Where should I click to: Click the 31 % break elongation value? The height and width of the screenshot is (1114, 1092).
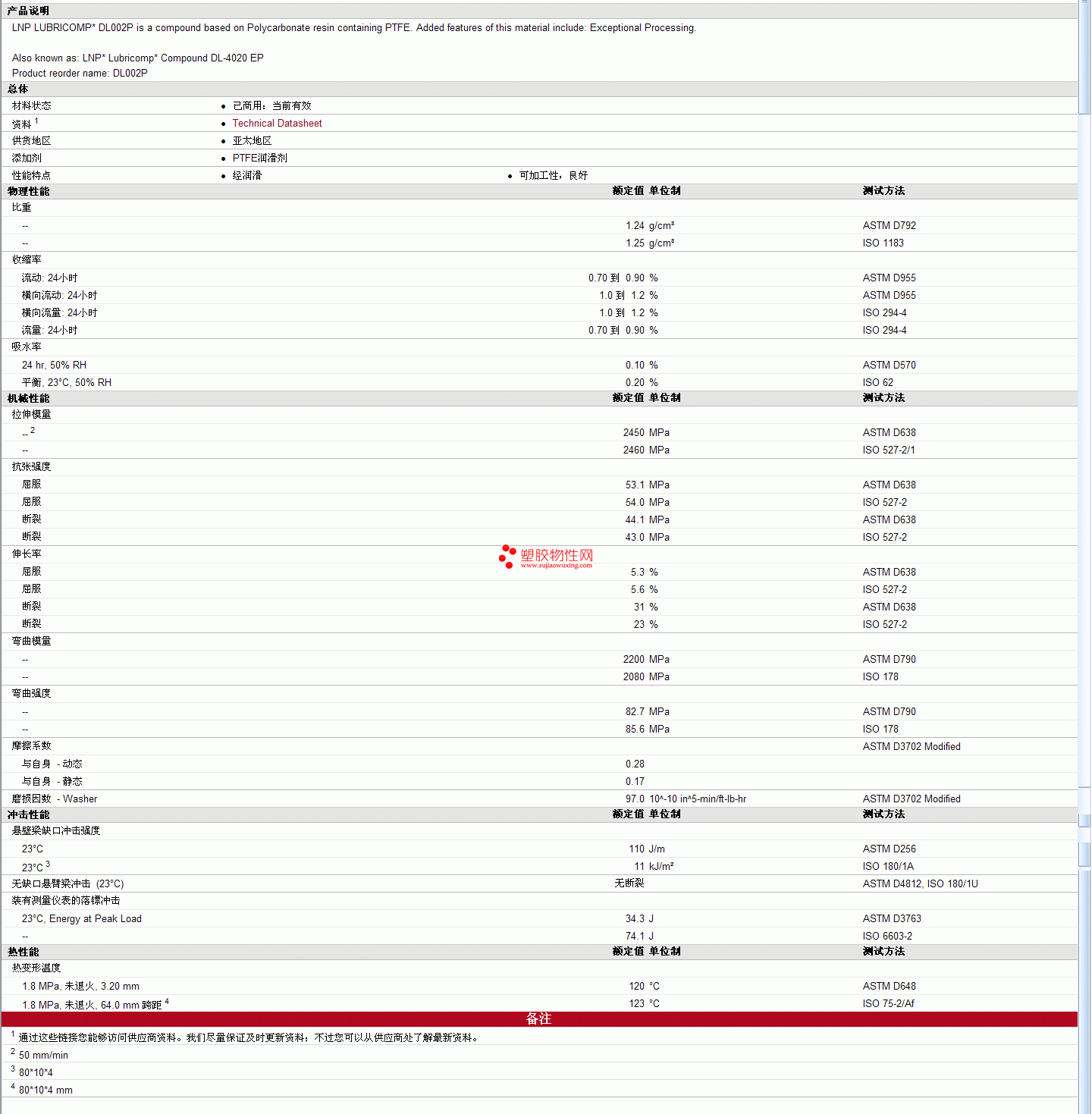coord(646,607)
